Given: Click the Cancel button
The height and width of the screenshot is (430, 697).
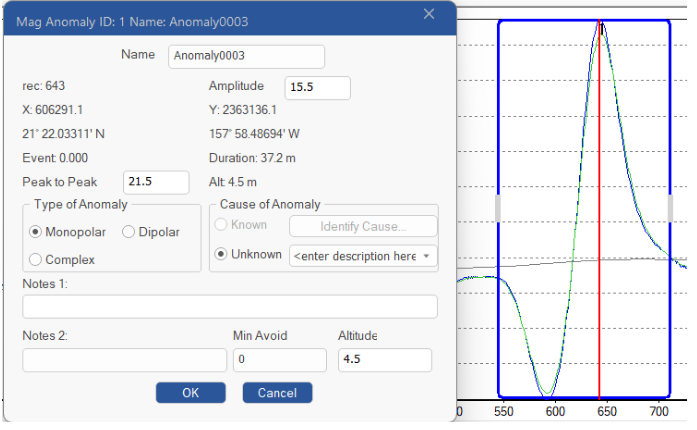Looking at the screenshot, I should point(277,393).
